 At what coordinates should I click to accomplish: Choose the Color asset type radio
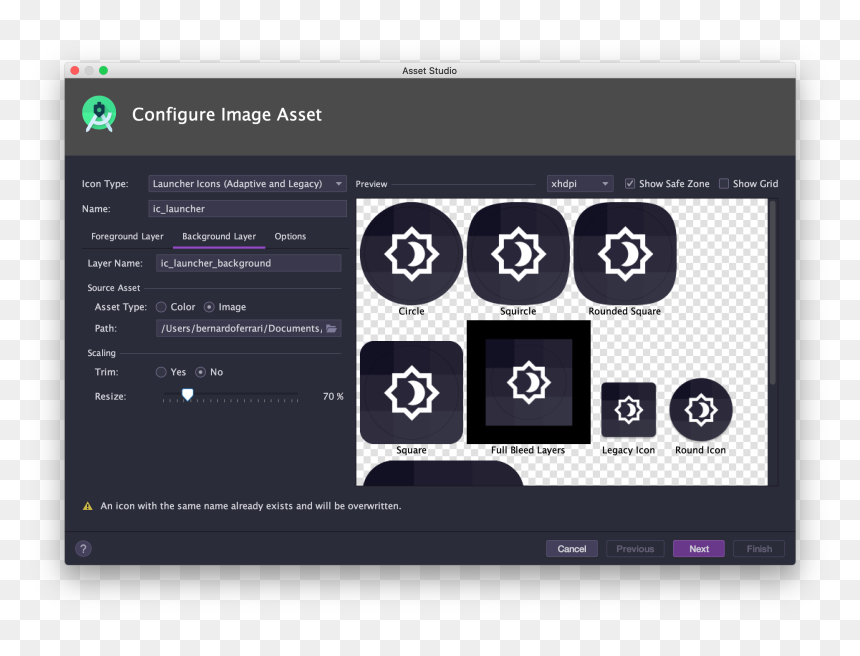(161, 307)
